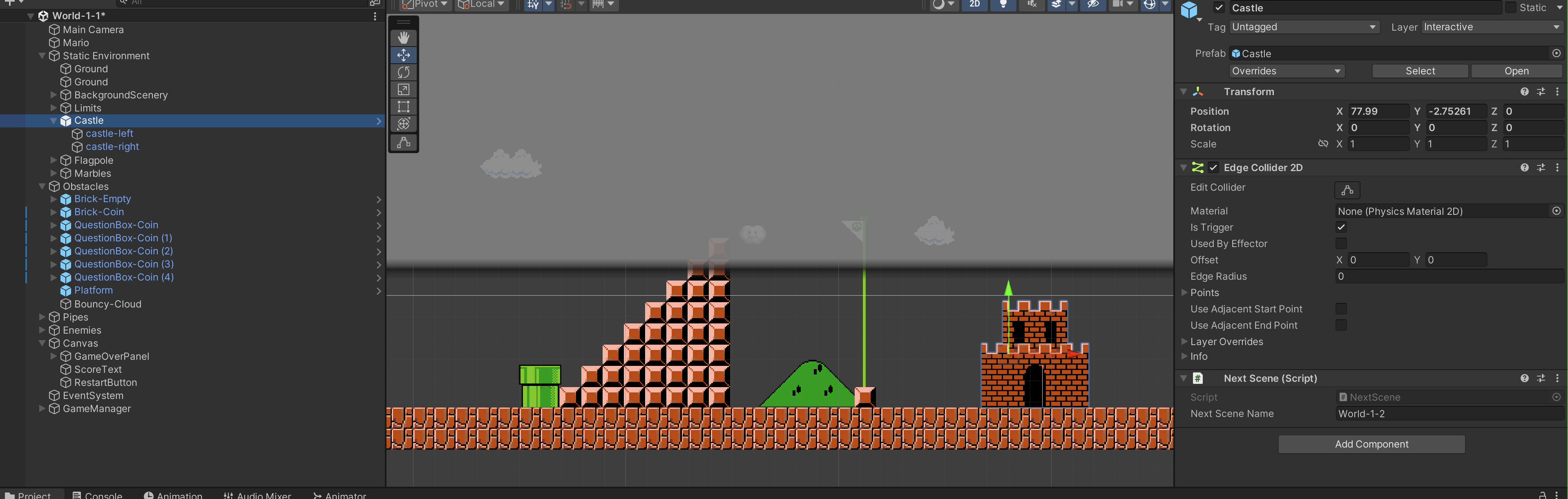Open presets for Next Scene script
1568x499 pixels.
click(x=1541, y=379)
